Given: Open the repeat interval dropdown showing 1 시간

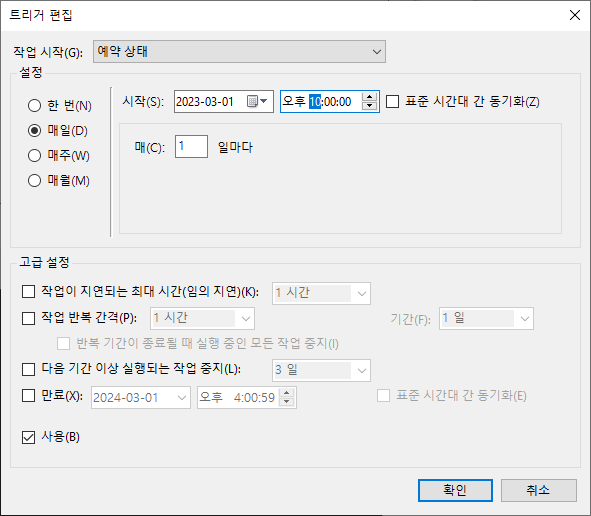Looking at the screenshot, I should [202, 318].
